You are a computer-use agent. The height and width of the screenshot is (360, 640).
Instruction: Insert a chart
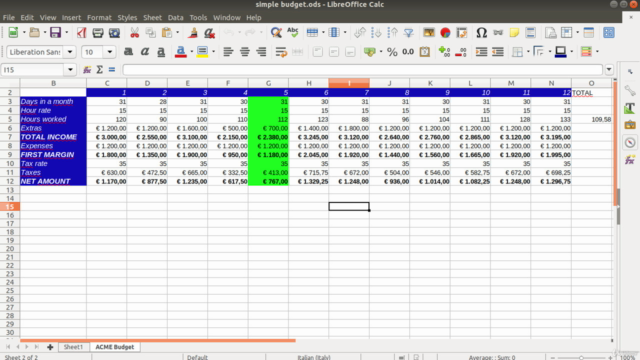[445, 33]
